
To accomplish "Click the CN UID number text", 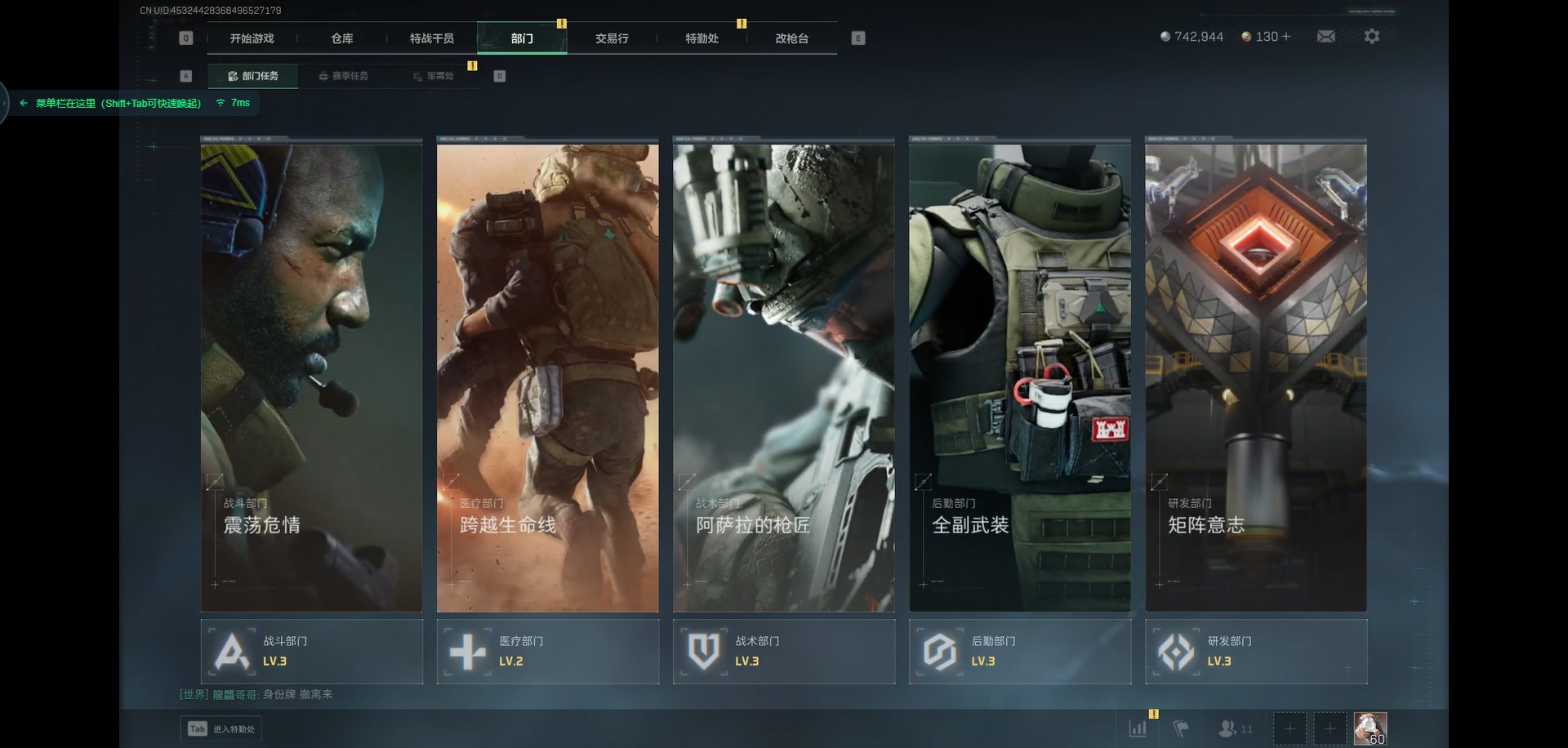I will click(211, 11).
